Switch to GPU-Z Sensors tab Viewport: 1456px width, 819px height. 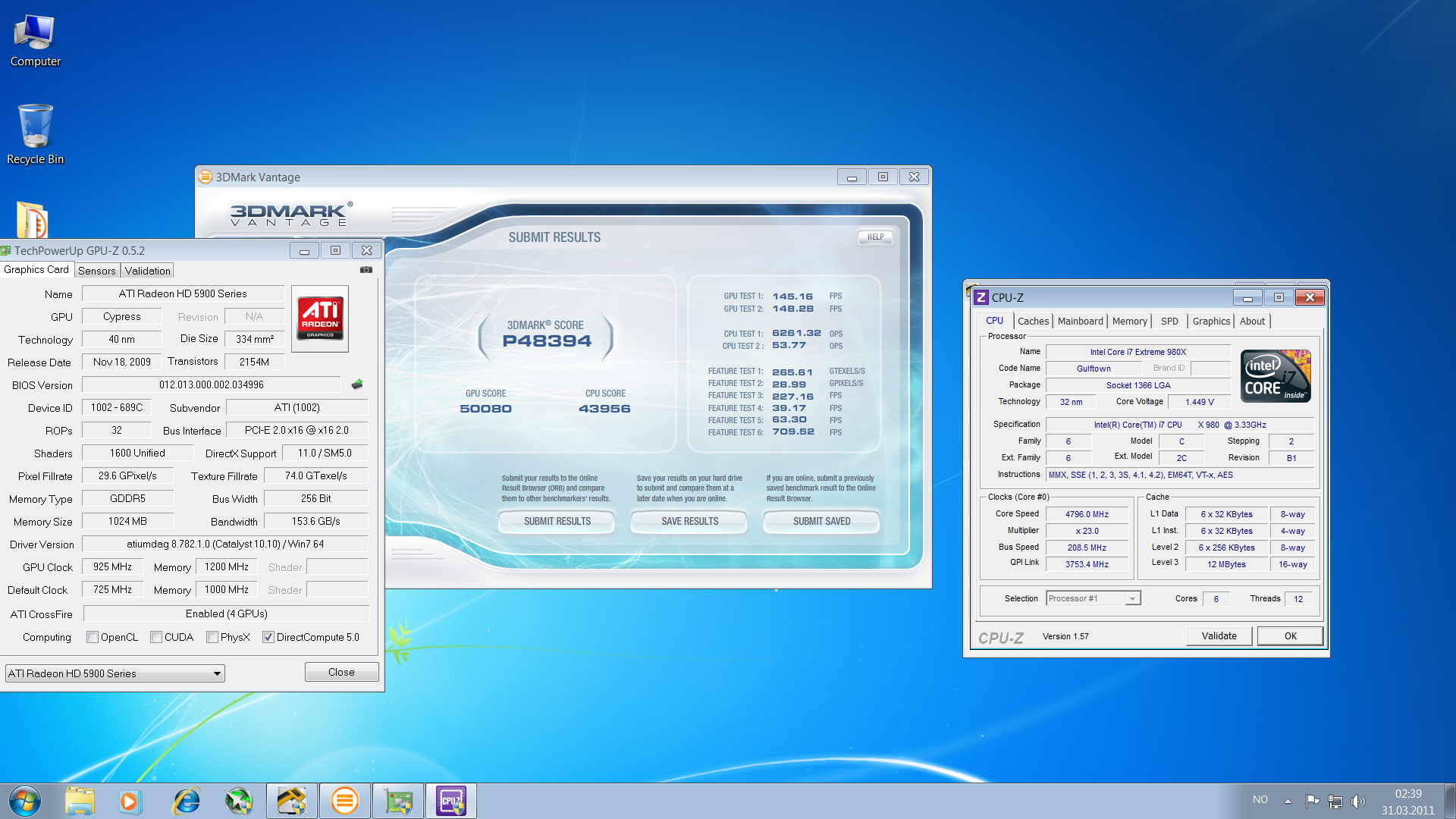point(97,271)
